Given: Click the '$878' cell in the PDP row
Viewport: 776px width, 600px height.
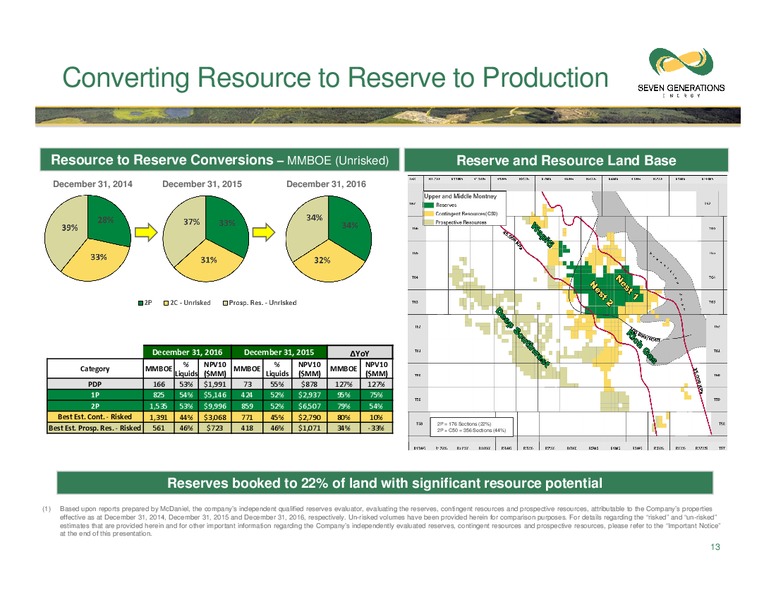Looking at the screenshot, I should pos(309,384).
